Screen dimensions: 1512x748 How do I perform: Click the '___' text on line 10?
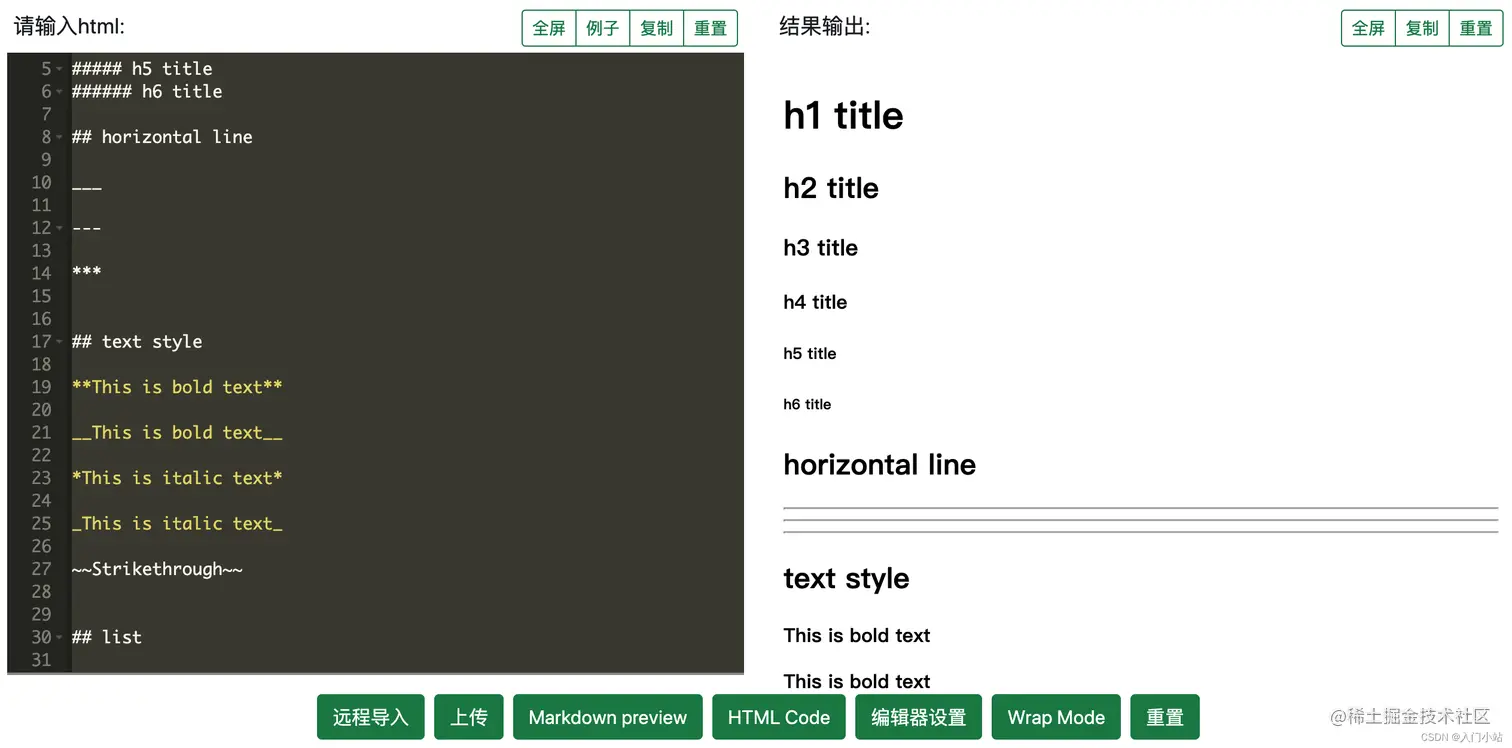87,186
